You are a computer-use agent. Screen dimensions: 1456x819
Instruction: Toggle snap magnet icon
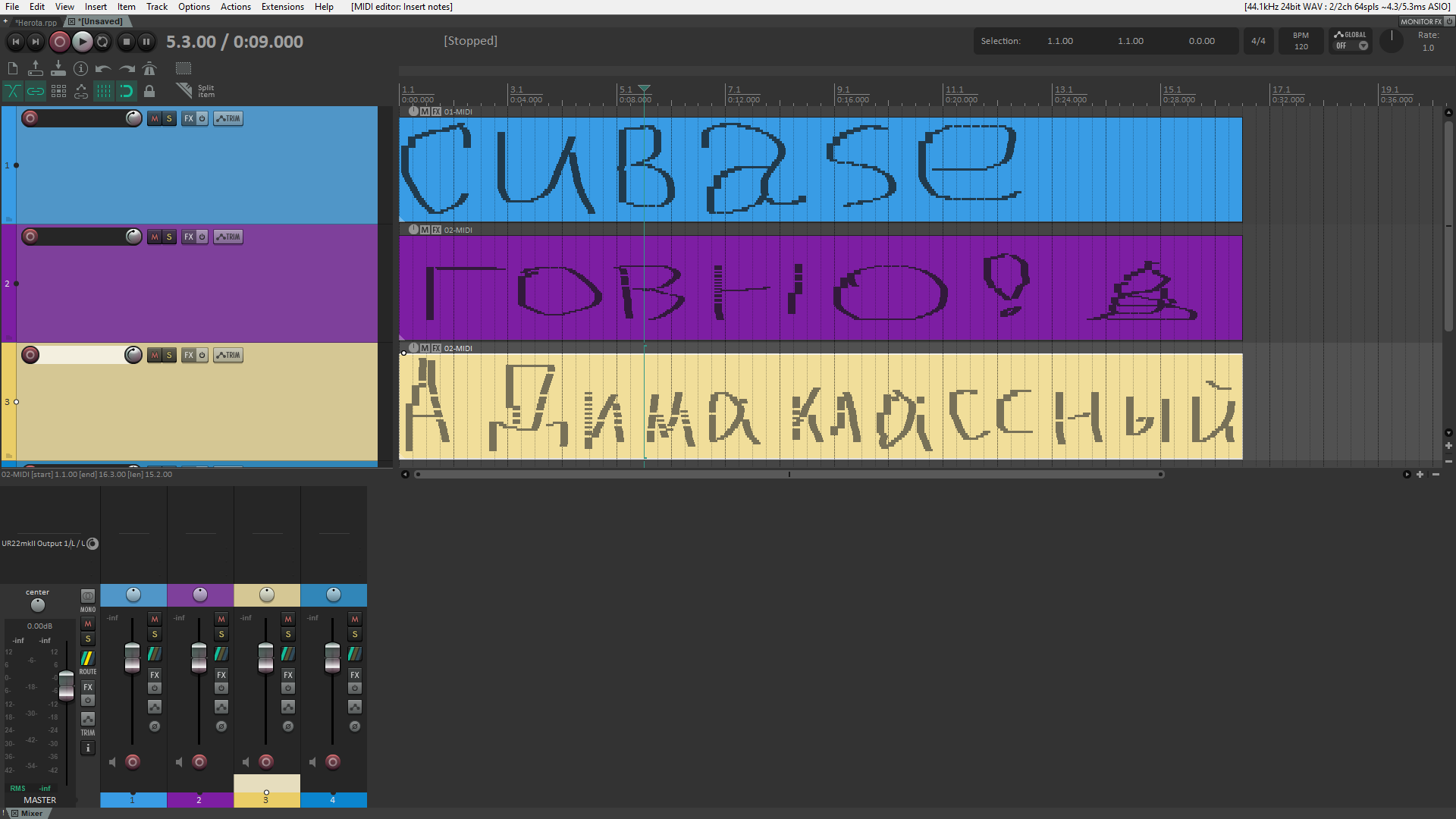pyautogui.click(x=127, y=92)
